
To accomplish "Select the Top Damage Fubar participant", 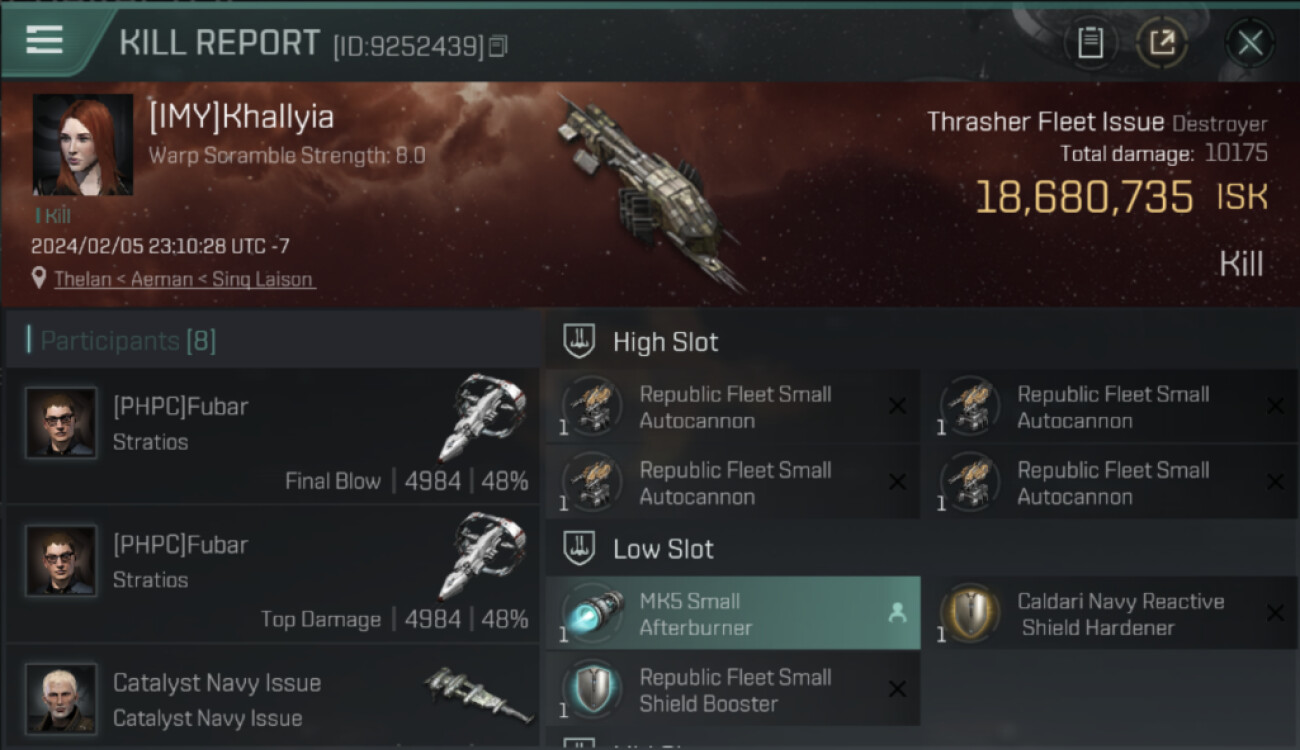I will click(272, 573).
